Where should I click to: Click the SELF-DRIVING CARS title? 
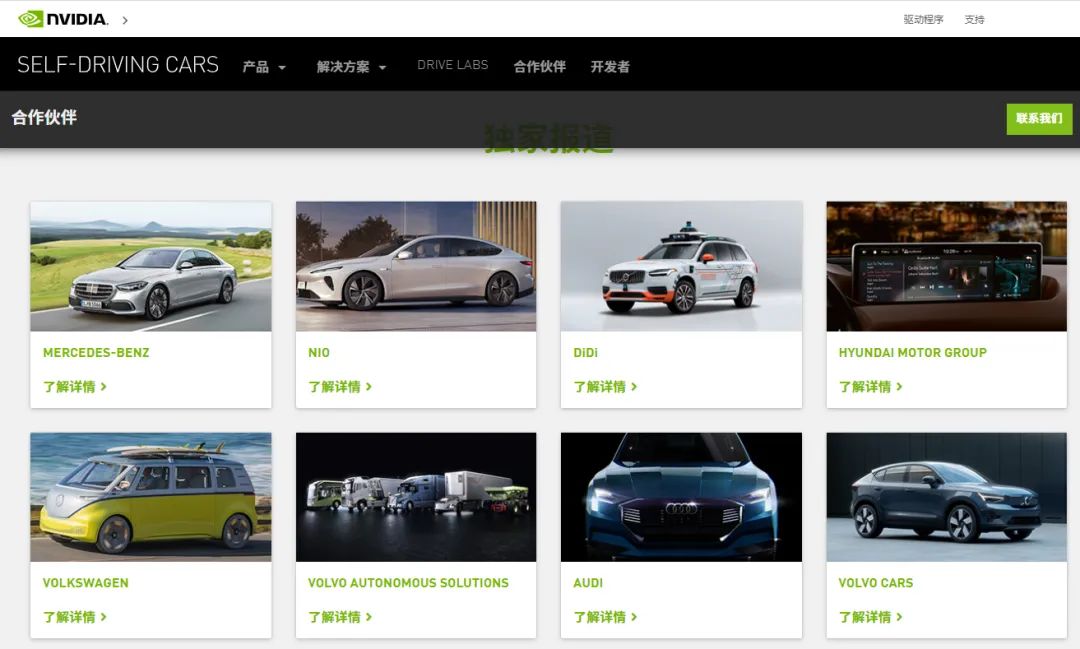point(118,65)
